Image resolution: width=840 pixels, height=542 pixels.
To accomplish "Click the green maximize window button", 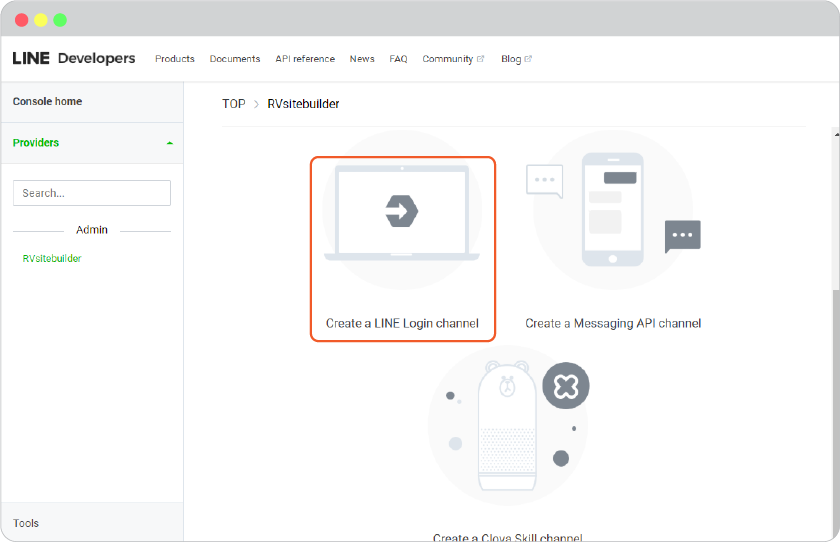I will coord(60,20).
